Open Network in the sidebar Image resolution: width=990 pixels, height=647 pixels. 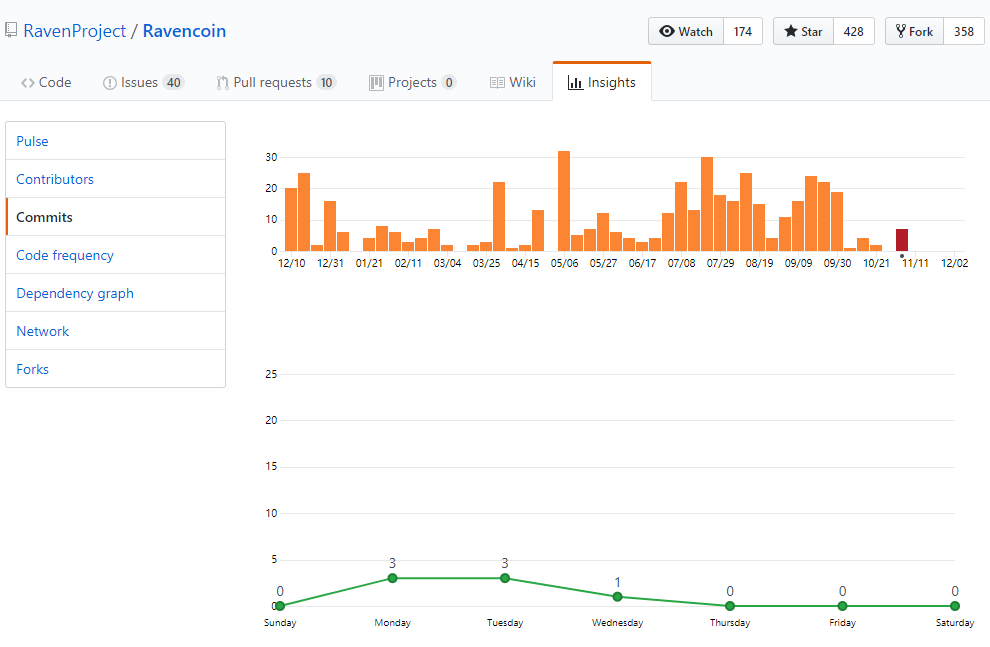(116, 331)
